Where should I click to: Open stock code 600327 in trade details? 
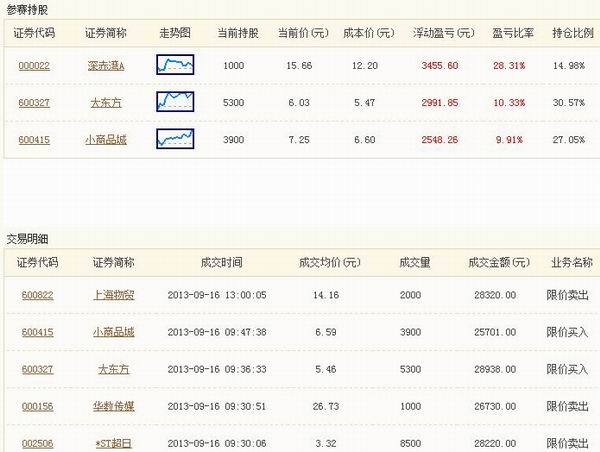(38, 369)
